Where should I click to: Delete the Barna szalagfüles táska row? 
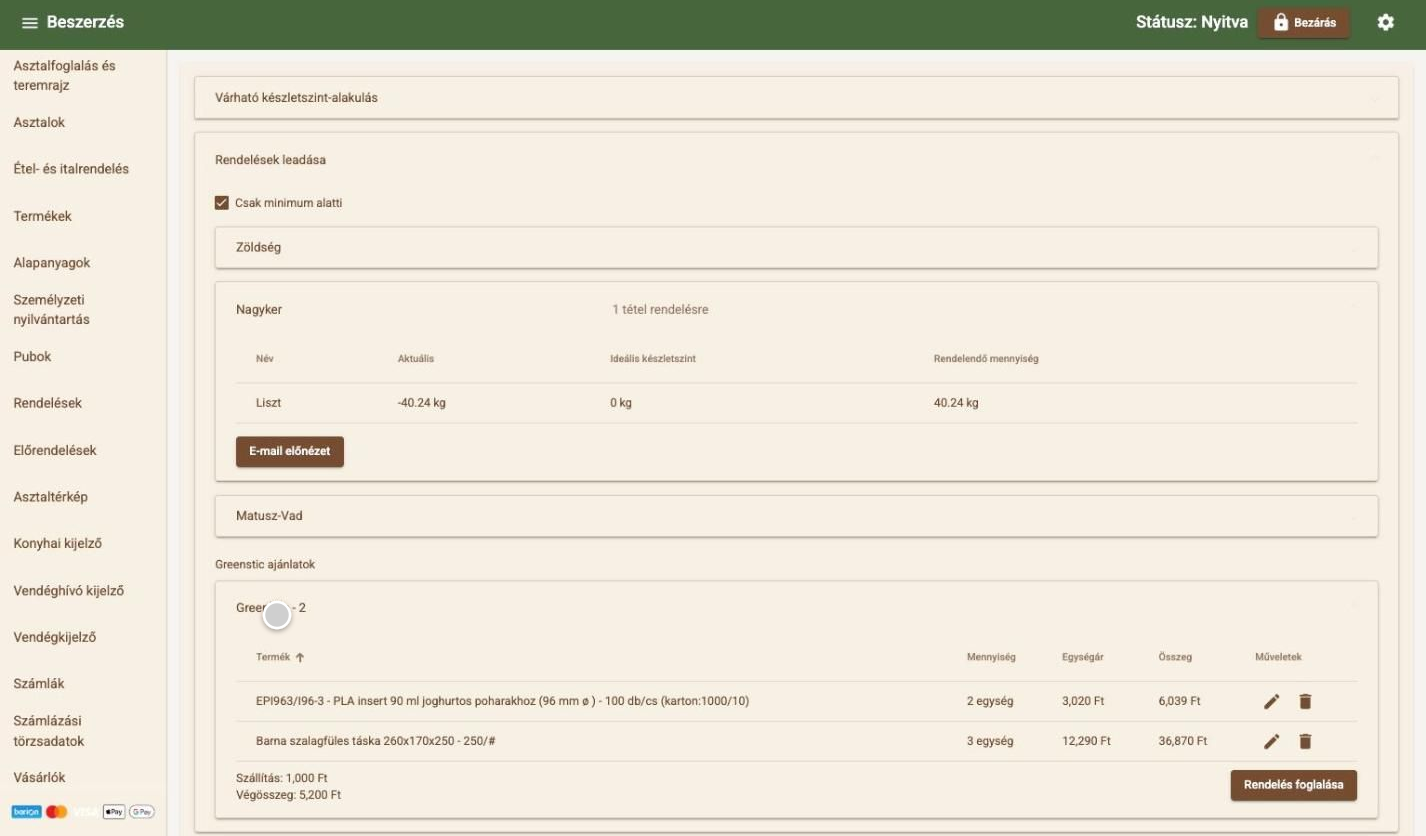(1305, 742)
